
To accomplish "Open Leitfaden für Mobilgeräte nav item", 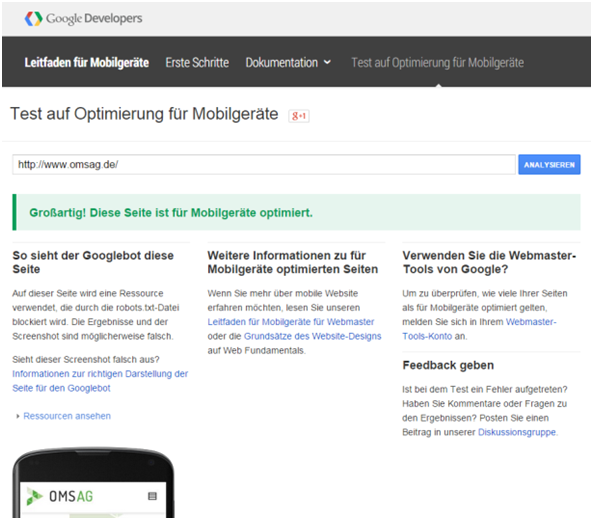I will point(87,62).
